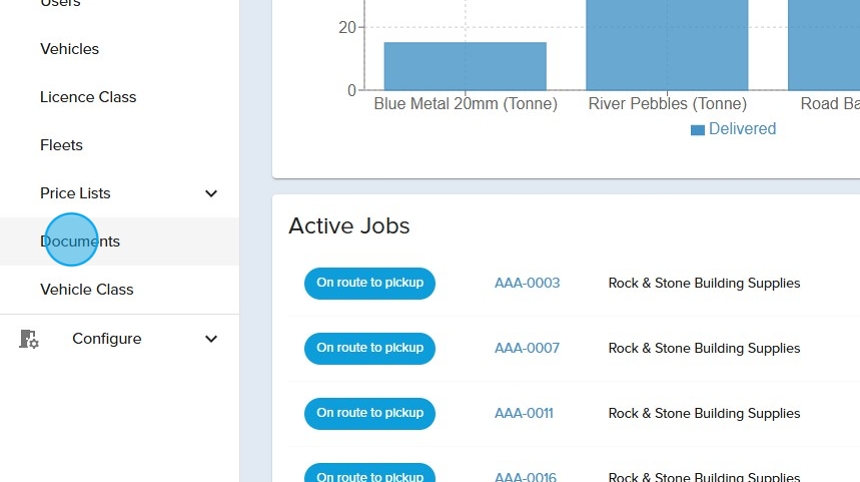Click the Blue Metal 20mm chart bar

pos(465,66)
